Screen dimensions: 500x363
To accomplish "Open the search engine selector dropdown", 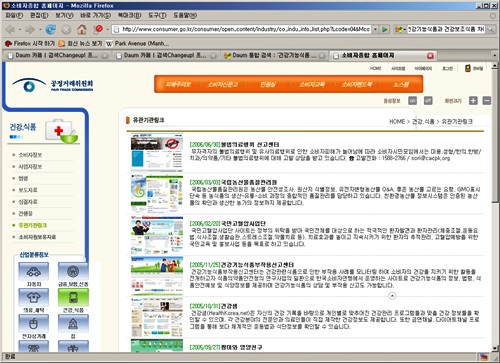I will (400, 30).
